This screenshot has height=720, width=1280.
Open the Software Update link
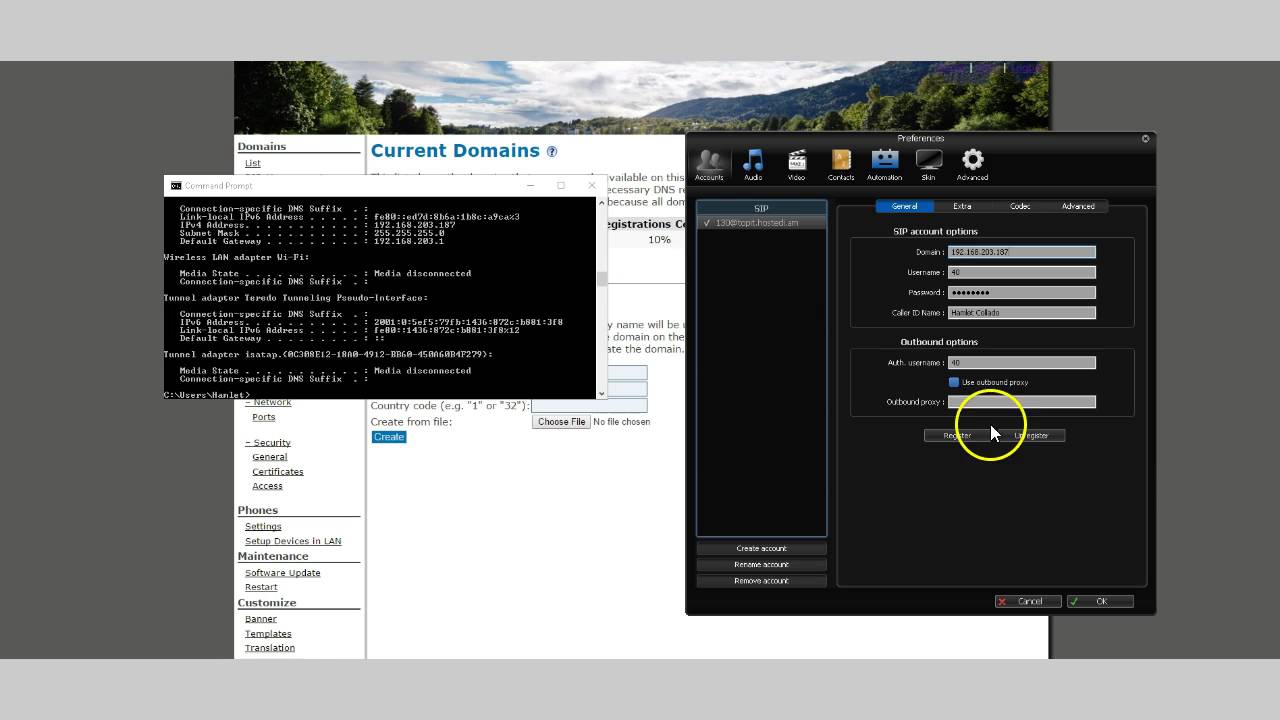pos(283,573)
